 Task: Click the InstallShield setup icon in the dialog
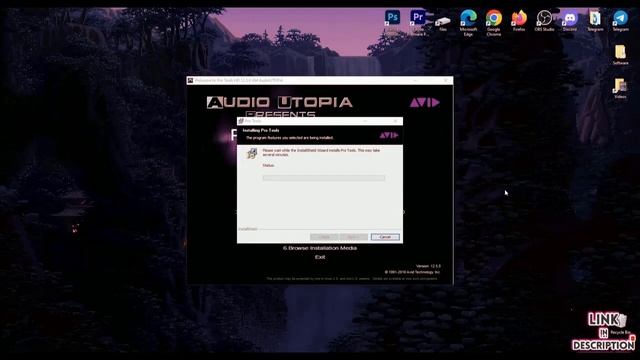point(252,153)
